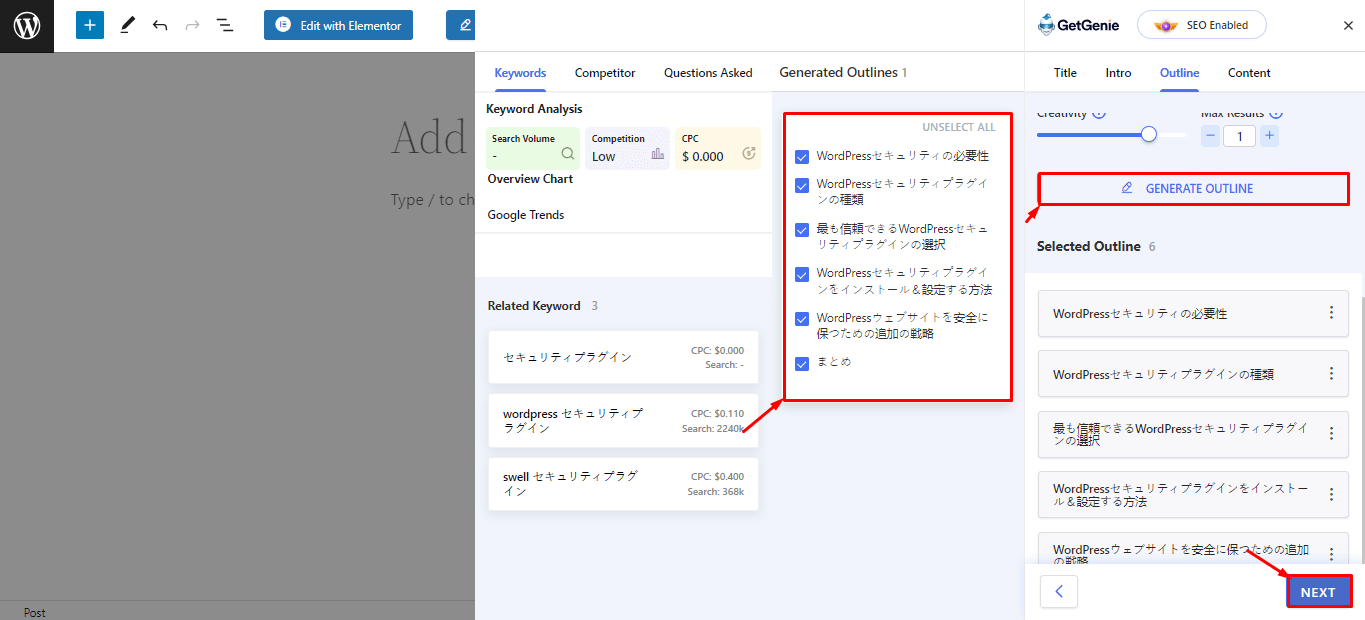Click the GENERATE OUTLINE button

[x=1194, y=188]
